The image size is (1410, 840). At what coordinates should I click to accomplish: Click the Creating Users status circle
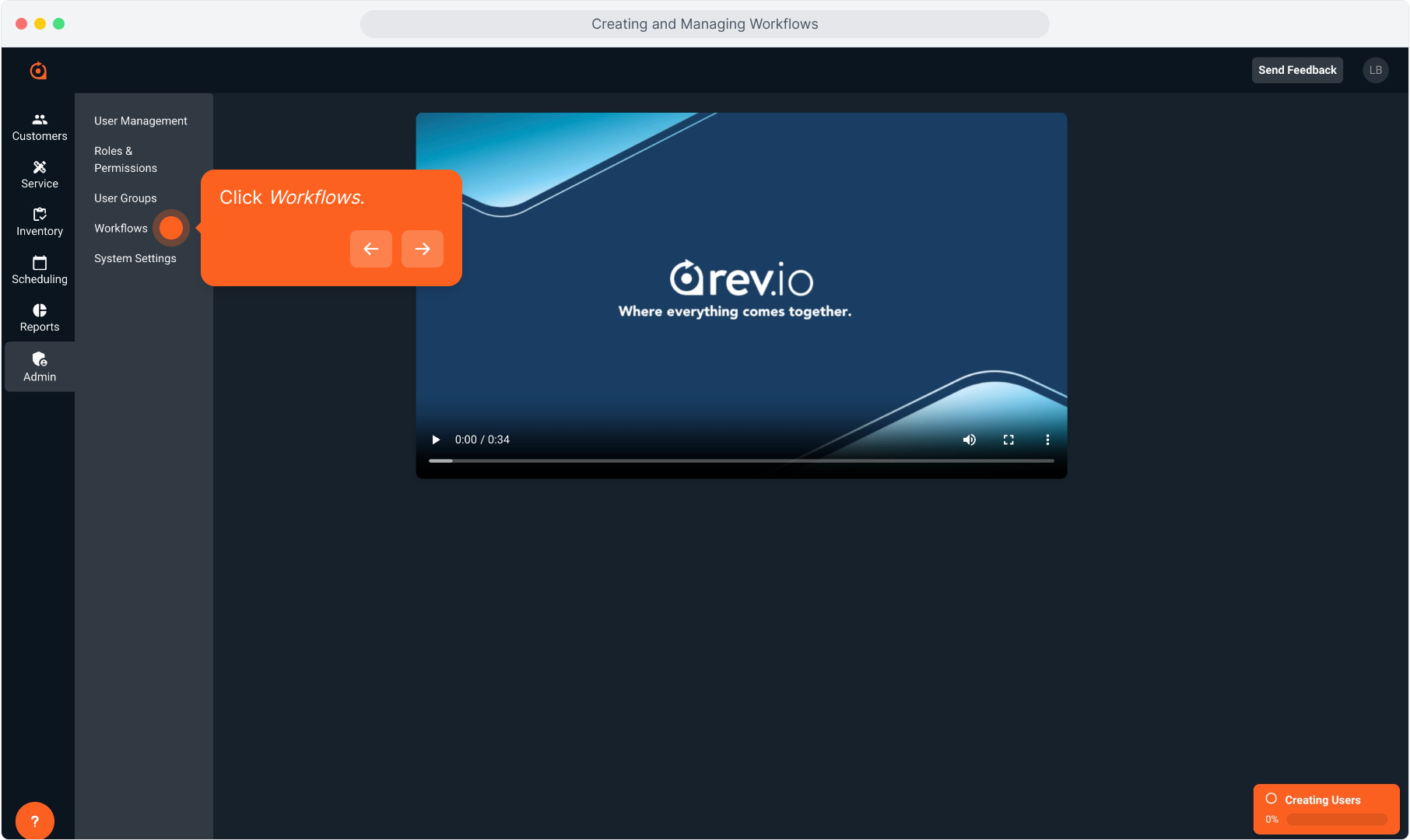(1271, 799)
